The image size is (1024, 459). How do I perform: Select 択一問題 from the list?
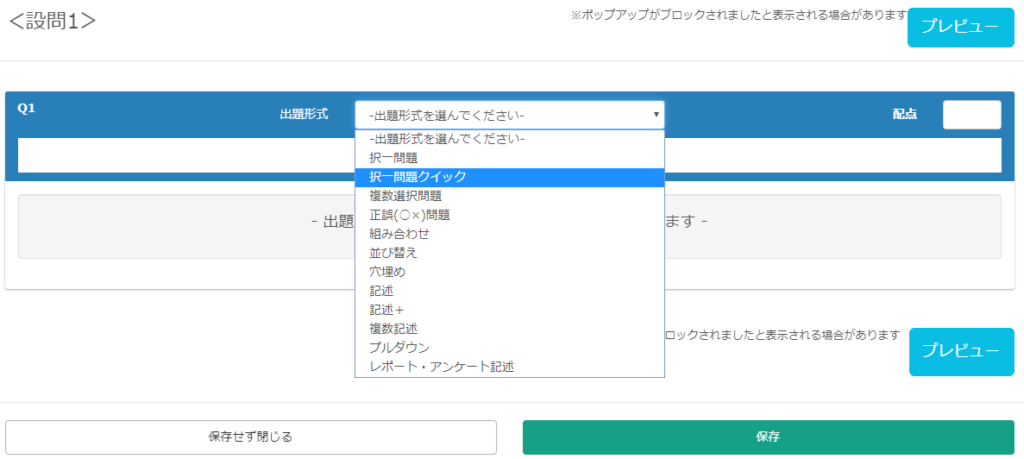(509, 157)
